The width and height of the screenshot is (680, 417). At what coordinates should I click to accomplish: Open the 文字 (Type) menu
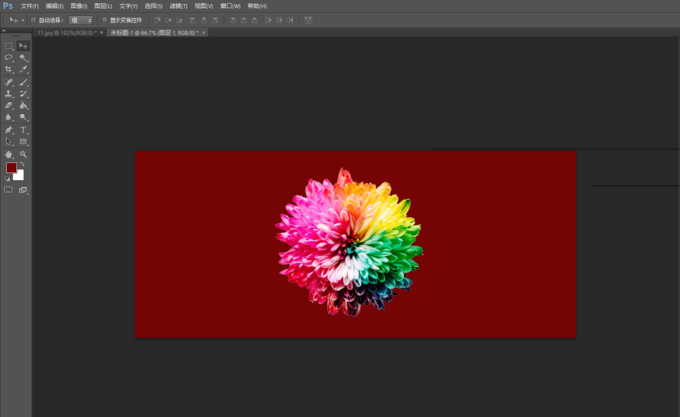128,6
